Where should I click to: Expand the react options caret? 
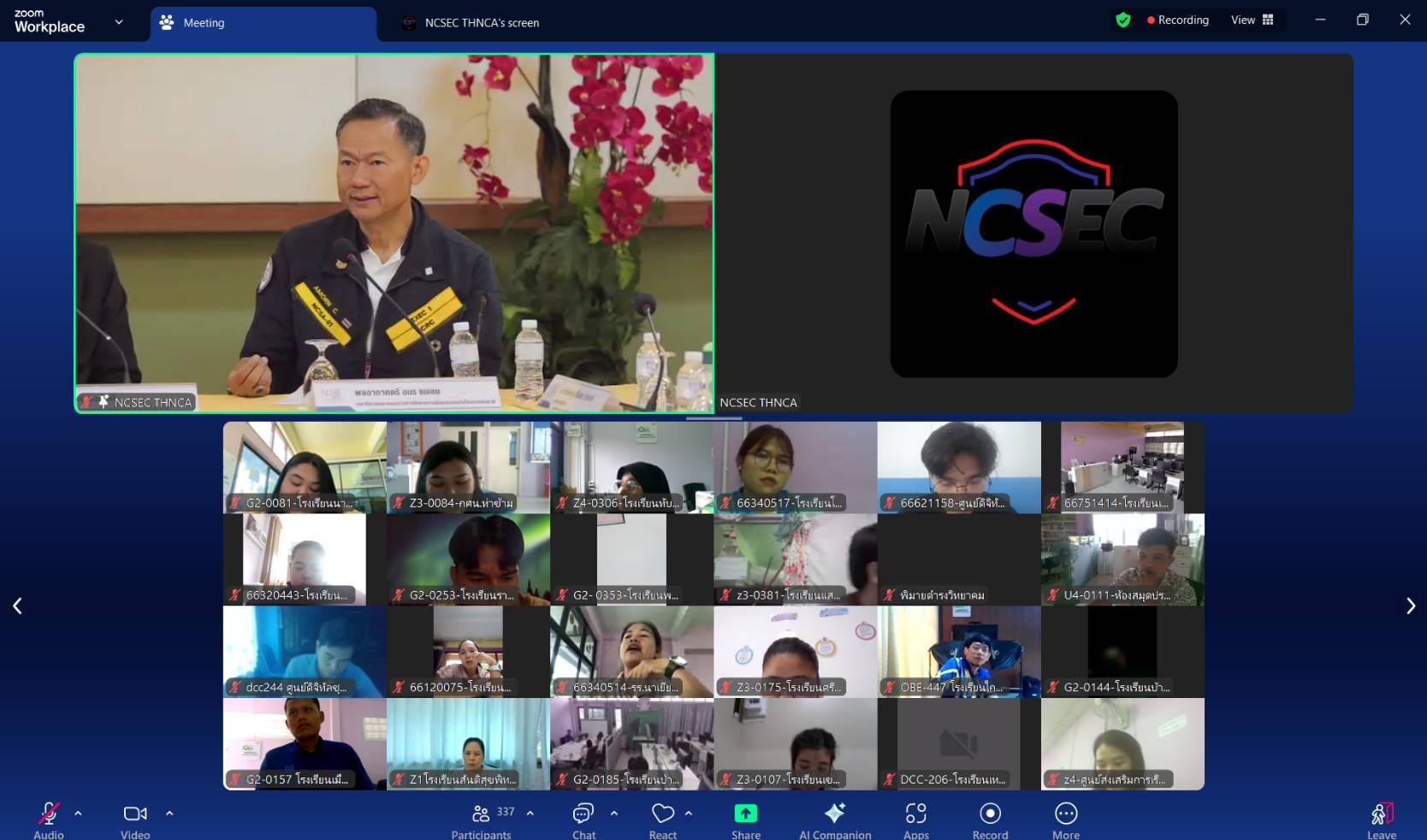pos(689,813)
